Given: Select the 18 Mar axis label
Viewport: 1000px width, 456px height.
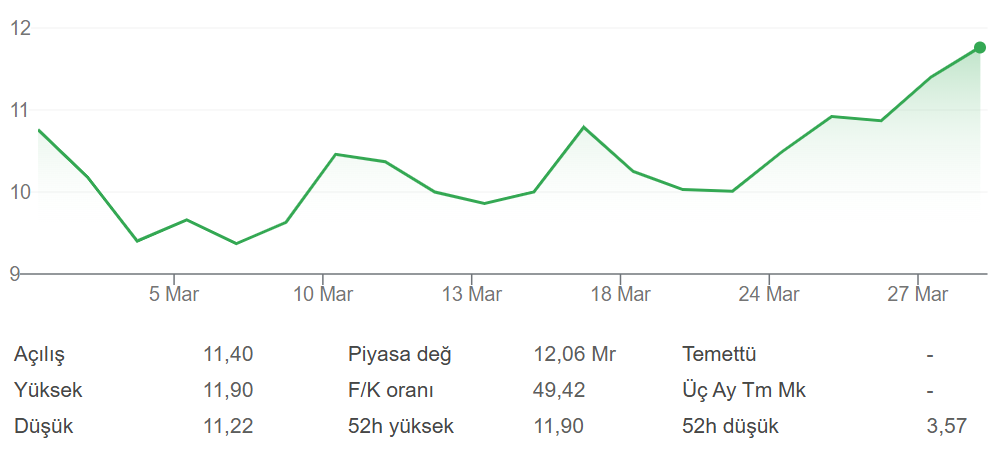Looking at the screenshot, I should [x=621, y=294].
